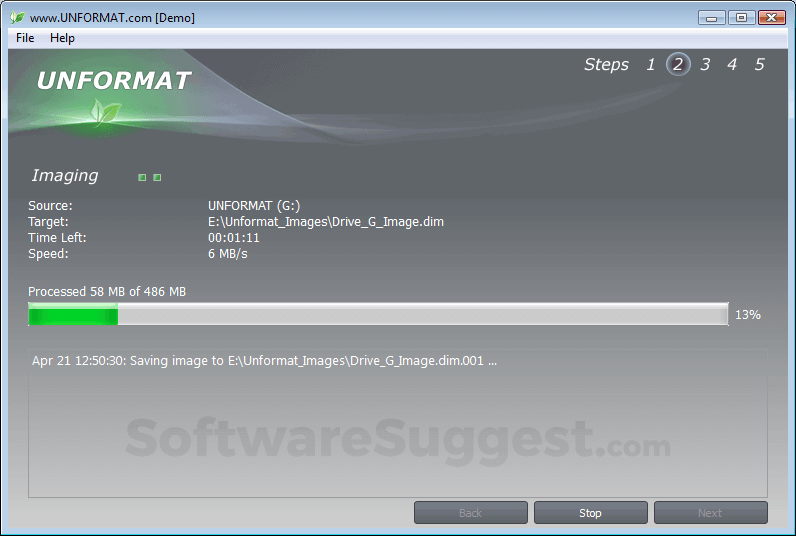Minimize the UNFORMAT window

click(711, 18)
